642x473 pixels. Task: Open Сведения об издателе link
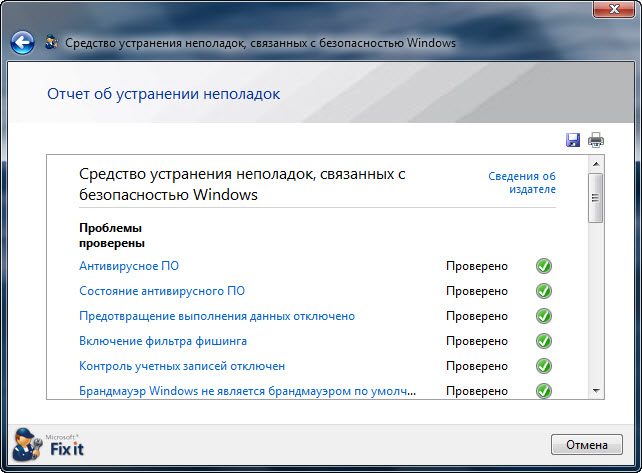[522, 183]
